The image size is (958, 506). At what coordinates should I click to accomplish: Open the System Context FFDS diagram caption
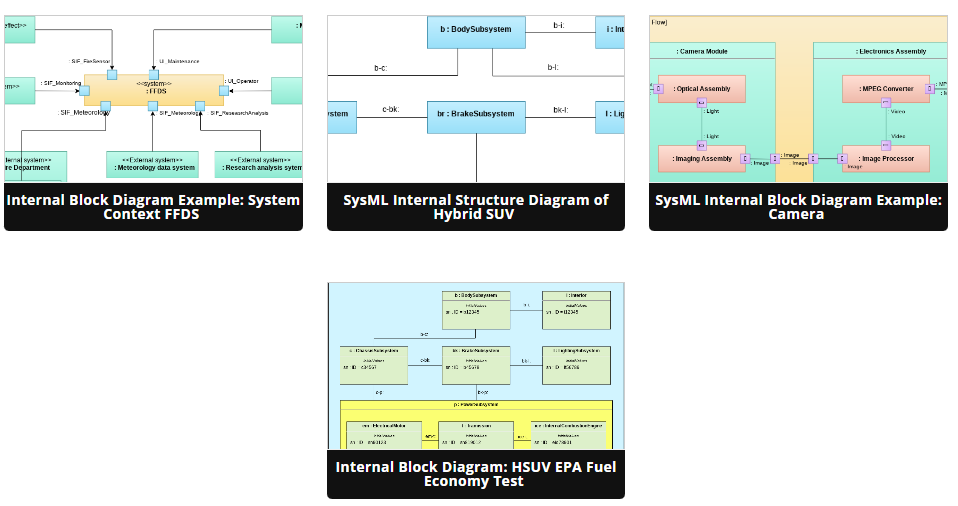pos(153,207)
